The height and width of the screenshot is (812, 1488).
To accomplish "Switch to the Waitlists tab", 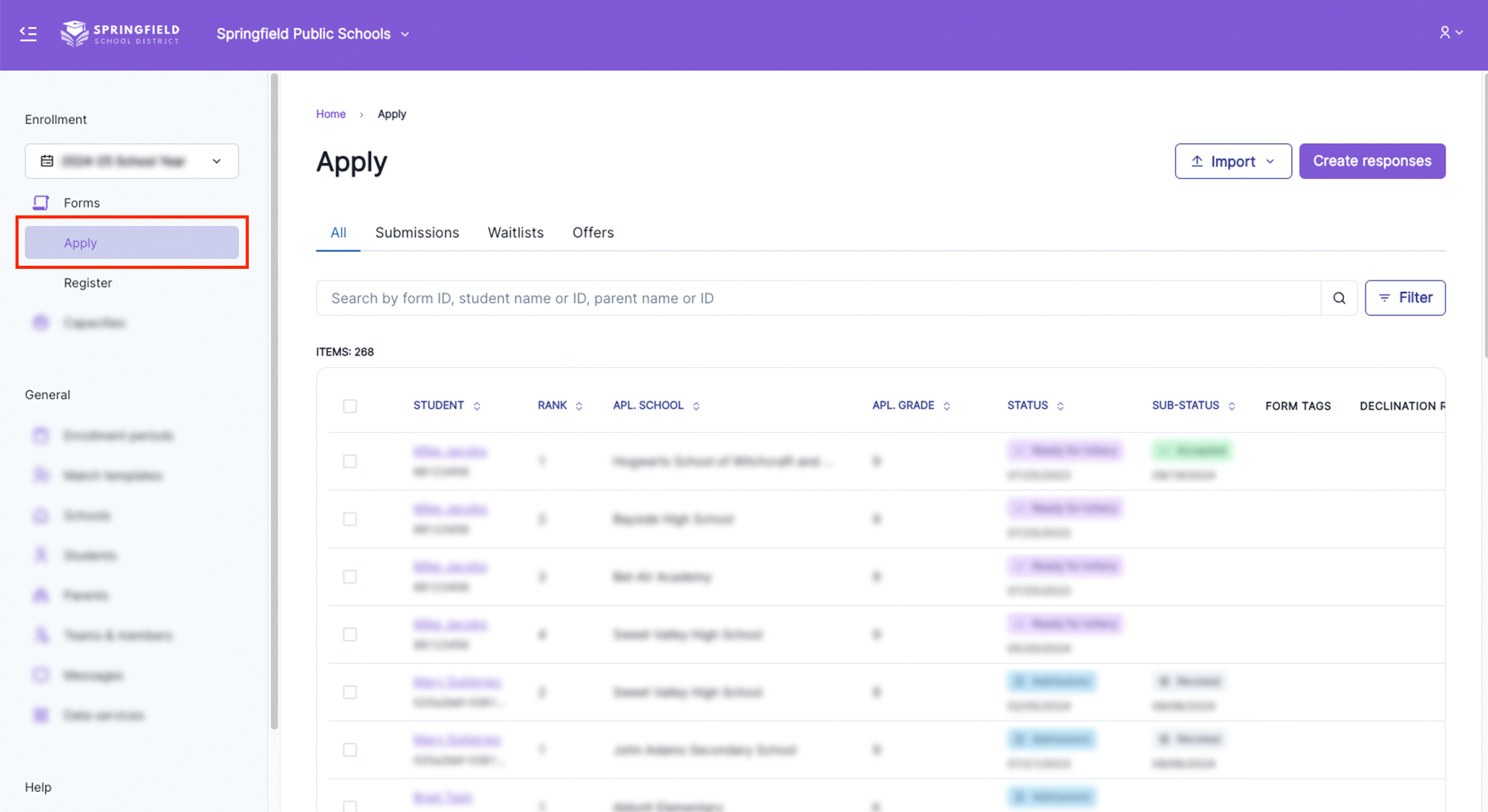I will [x=515, y=232].
